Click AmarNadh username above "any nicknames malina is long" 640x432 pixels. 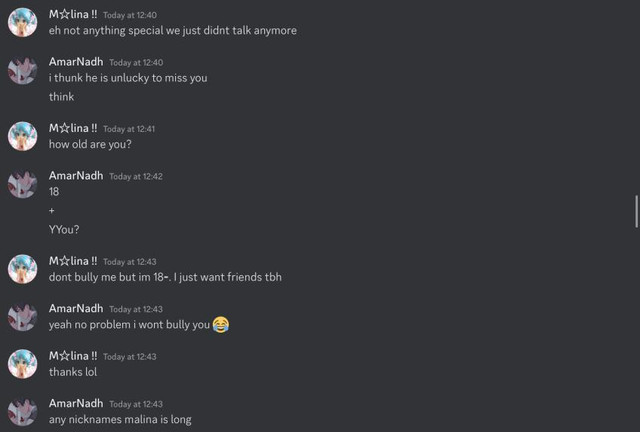(x=76, y=403)
